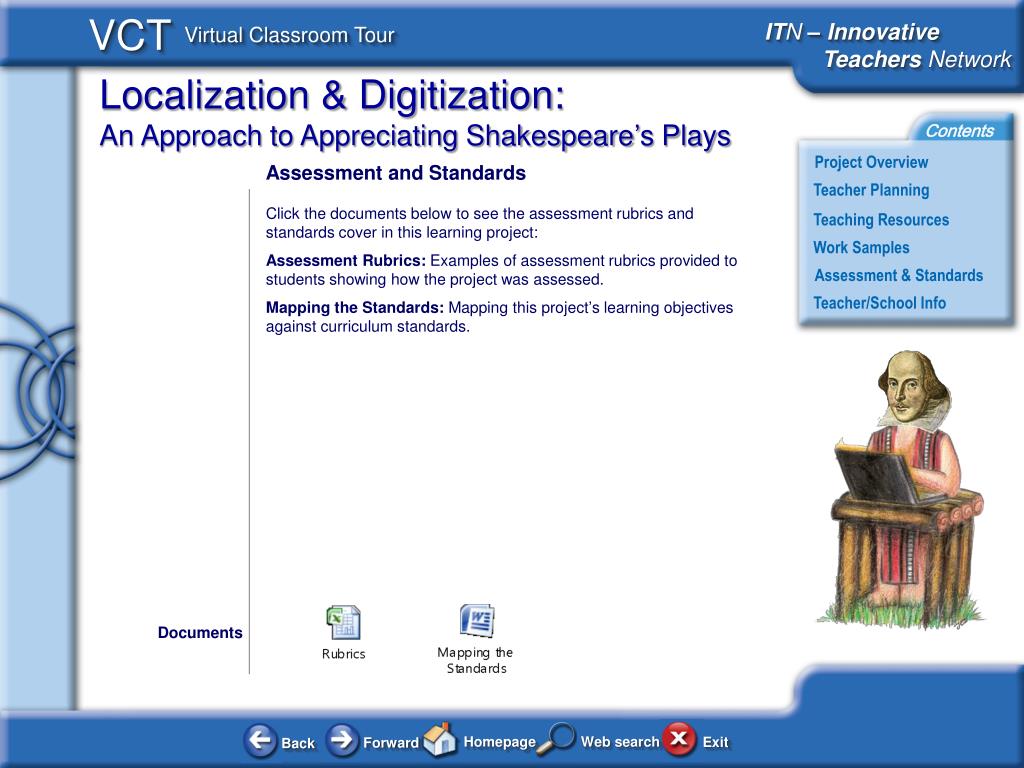The image size is (1024, 768).
Task: Click the 'ITN – Innovative Teachers Network' logo
Action: [x=888, y=45]
